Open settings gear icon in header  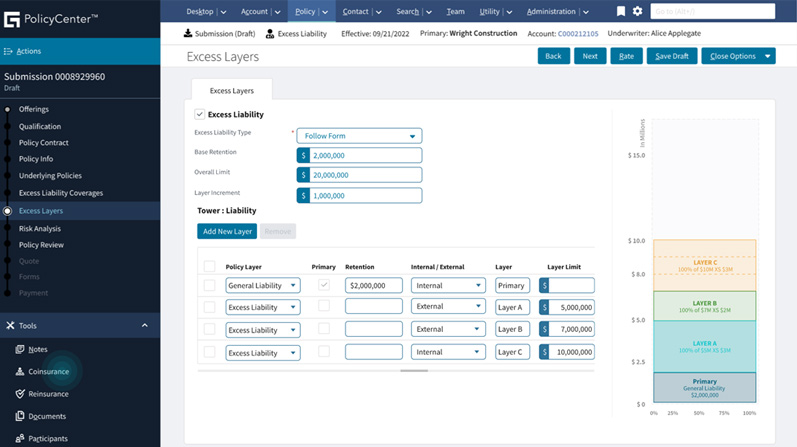point(638,12)
